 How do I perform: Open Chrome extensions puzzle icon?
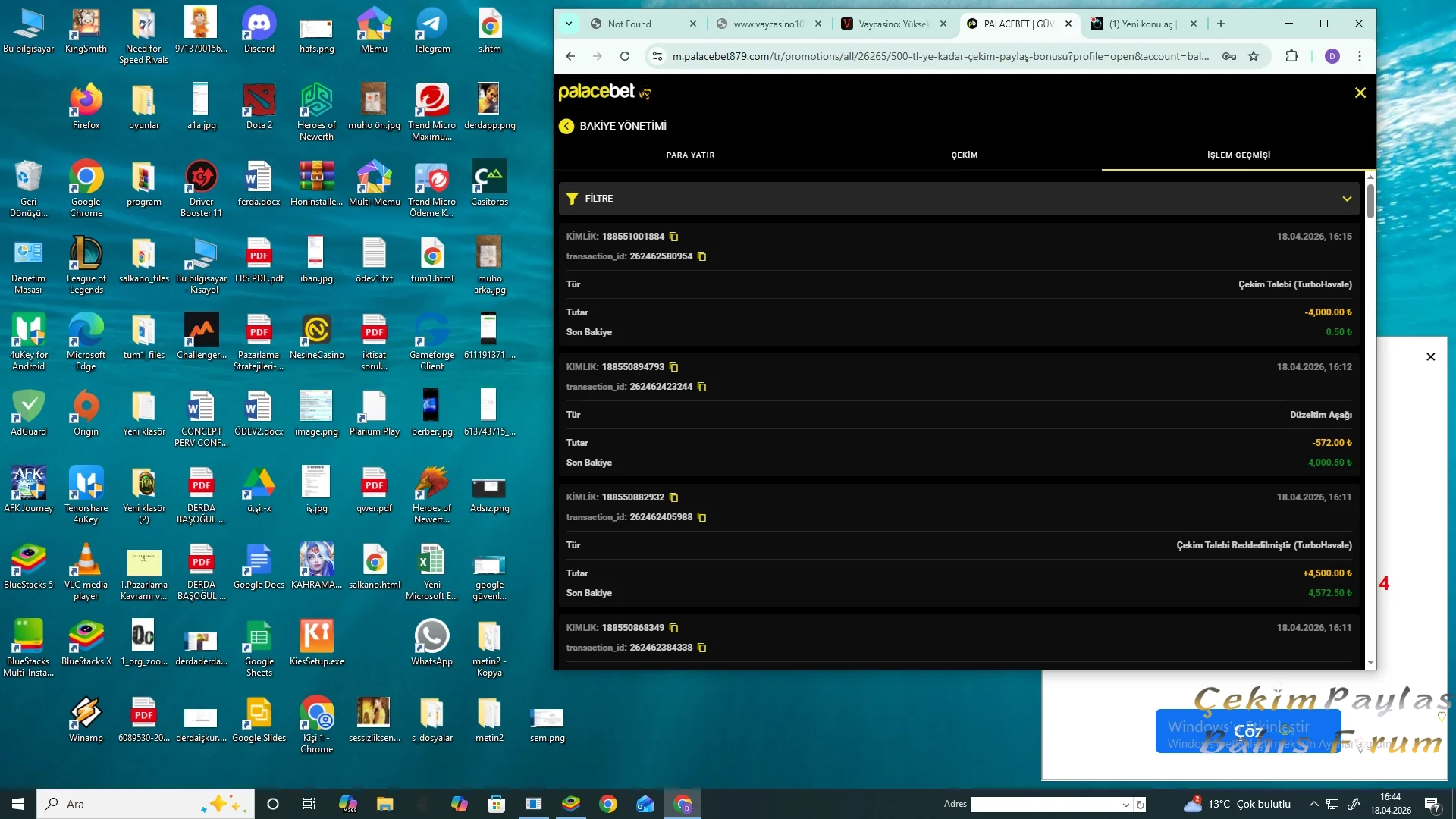click(x=1291, y=56)
